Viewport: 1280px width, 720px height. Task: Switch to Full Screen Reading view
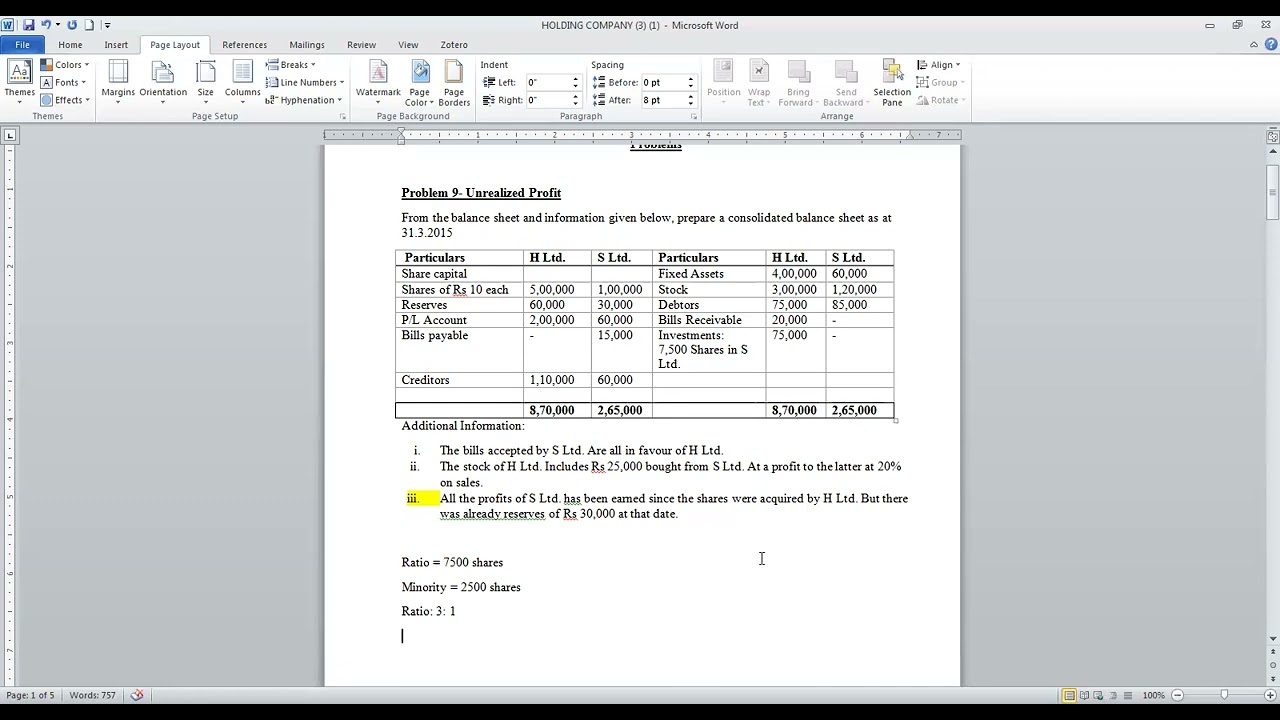click(x=1083, y=695)
